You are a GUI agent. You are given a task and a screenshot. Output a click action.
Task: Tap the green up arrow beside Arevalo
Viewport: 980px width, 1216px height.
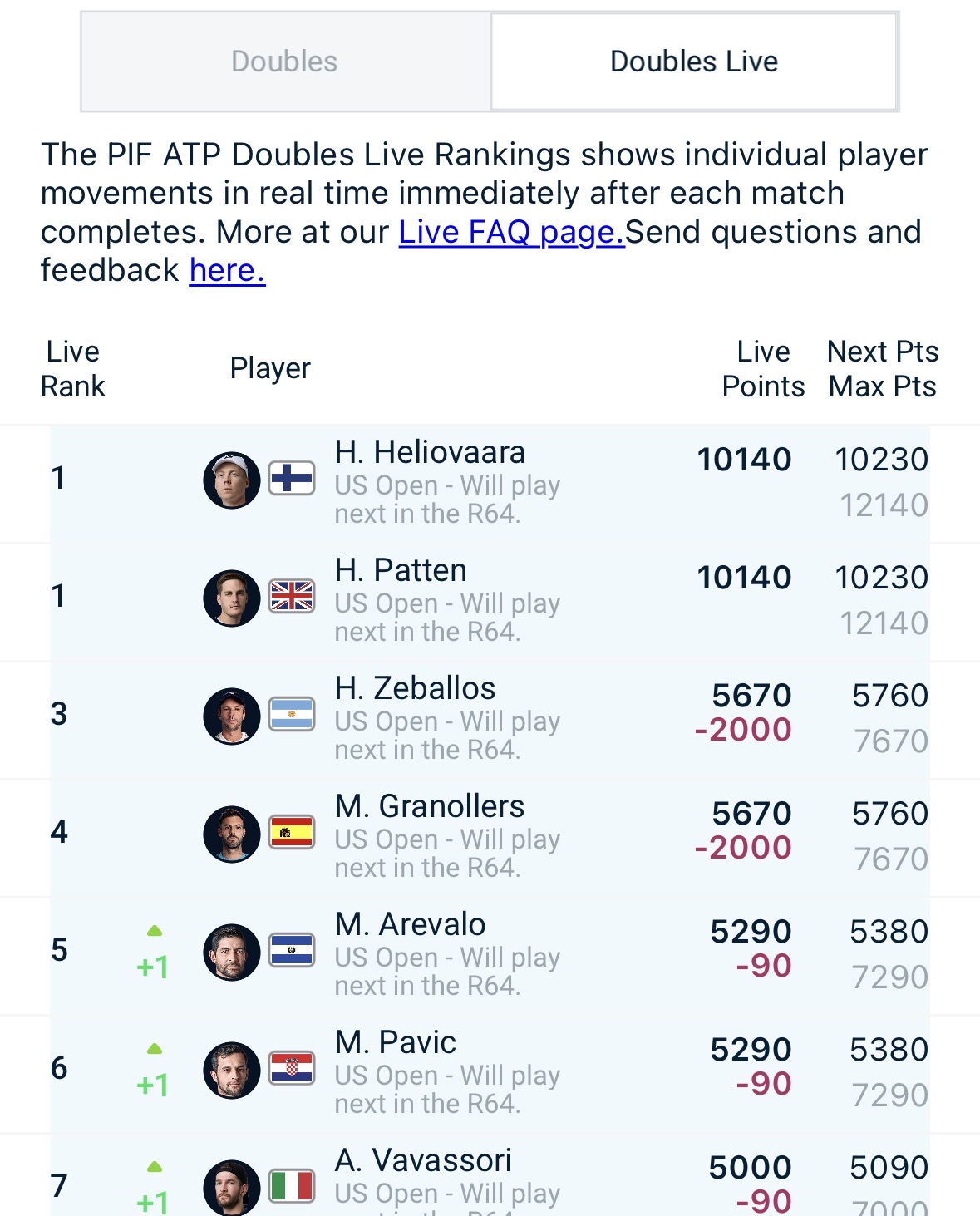[155, 931]
